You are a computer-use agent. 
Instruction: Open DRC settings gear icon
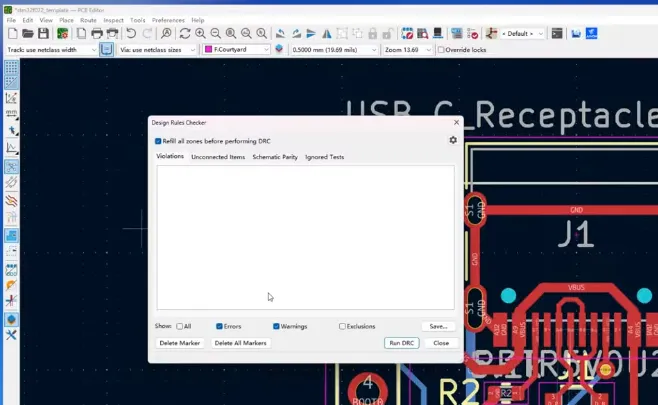453,140
